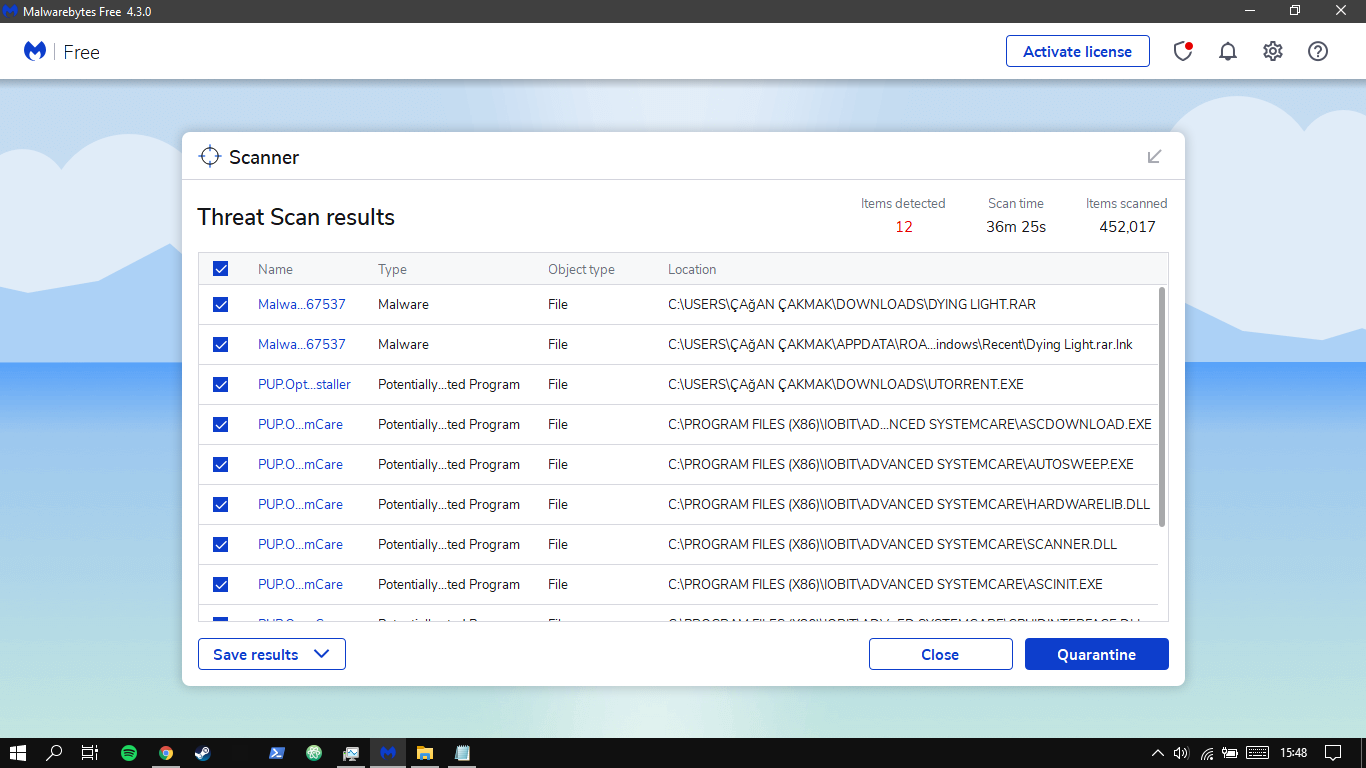1366x768 pixels.
Task: Uncheck the SCANNER.DLL detection checkbox
Action: (x=221, y=544)
